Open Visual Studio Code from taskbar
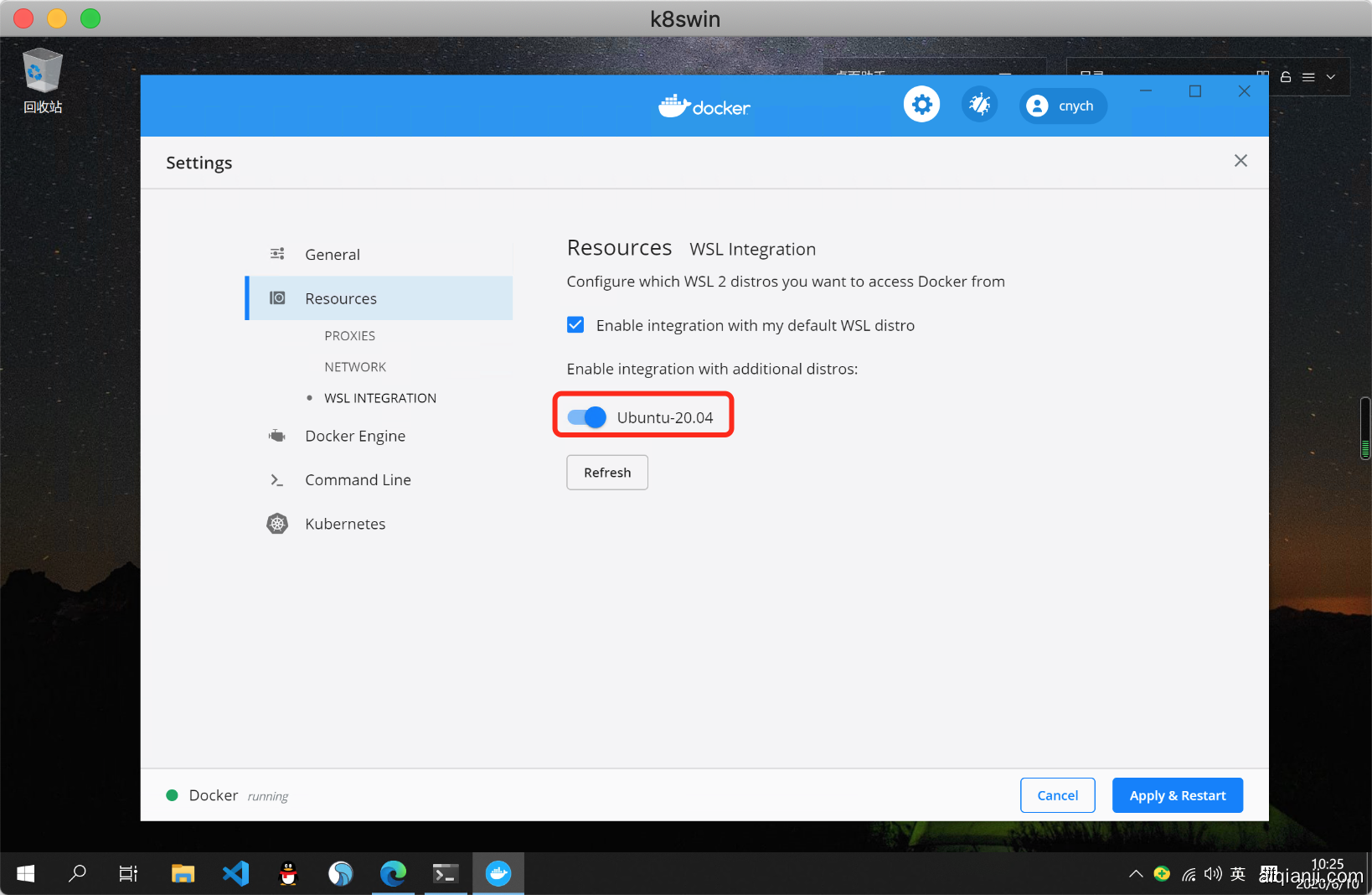Image resolution: width=1372 pixels, height=895 pixels. [x=236, y=874]
